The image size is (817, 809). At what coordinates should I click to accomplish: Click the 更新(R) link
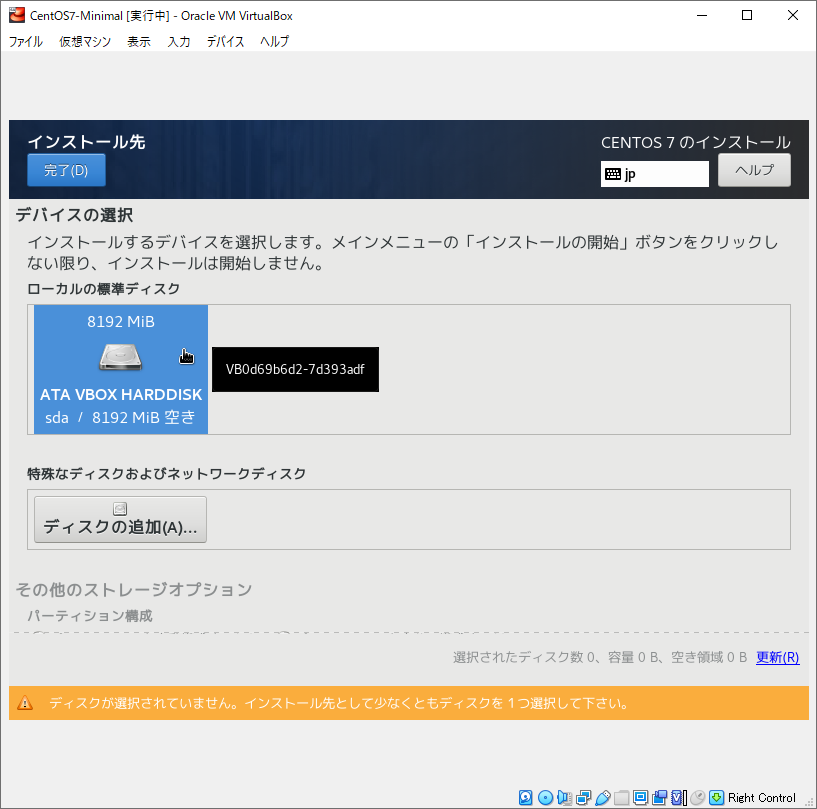[777, 657]
